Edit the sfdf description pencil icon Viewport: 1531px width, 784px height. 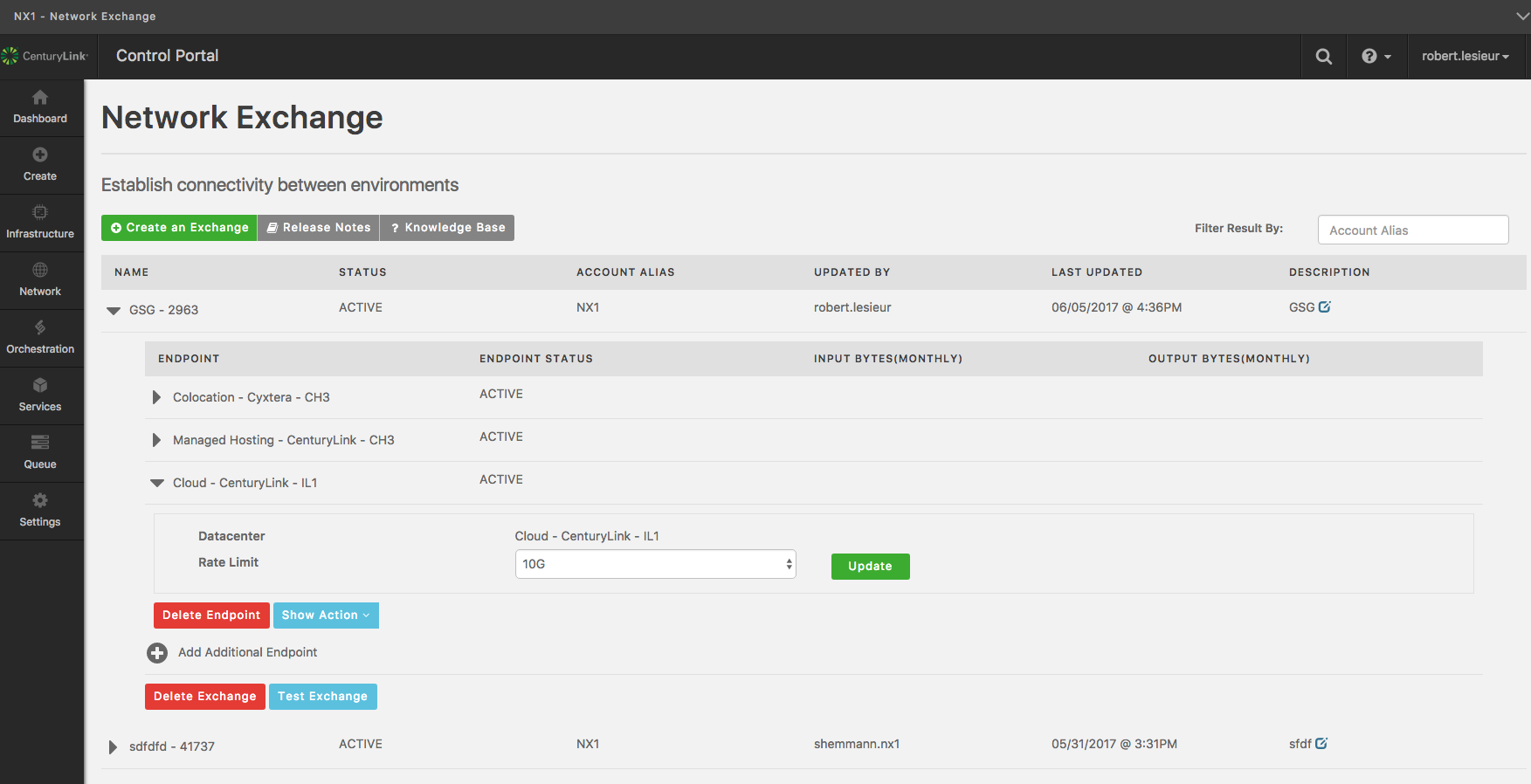[1321, 744]
